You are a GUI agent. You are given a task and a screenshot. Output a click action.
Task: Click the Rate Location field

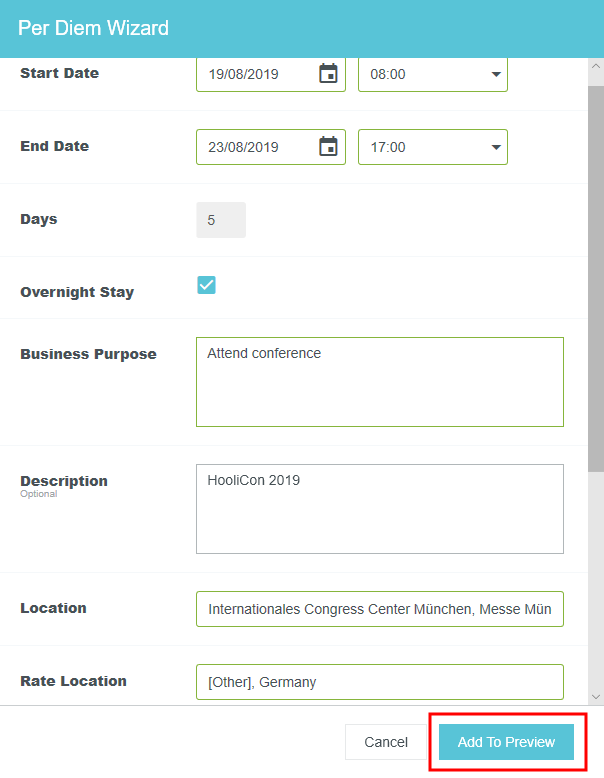point(379,682)
